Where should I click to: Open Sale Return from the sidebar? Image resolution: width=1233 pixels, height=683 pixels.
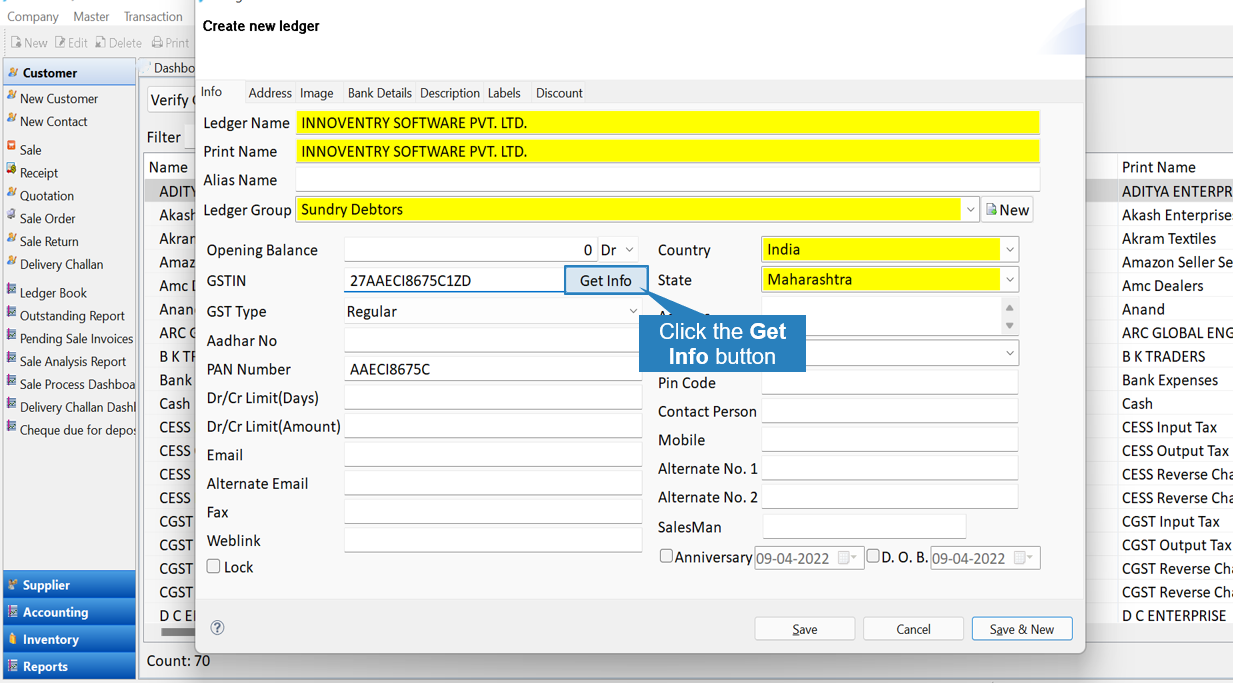point(49,241)
